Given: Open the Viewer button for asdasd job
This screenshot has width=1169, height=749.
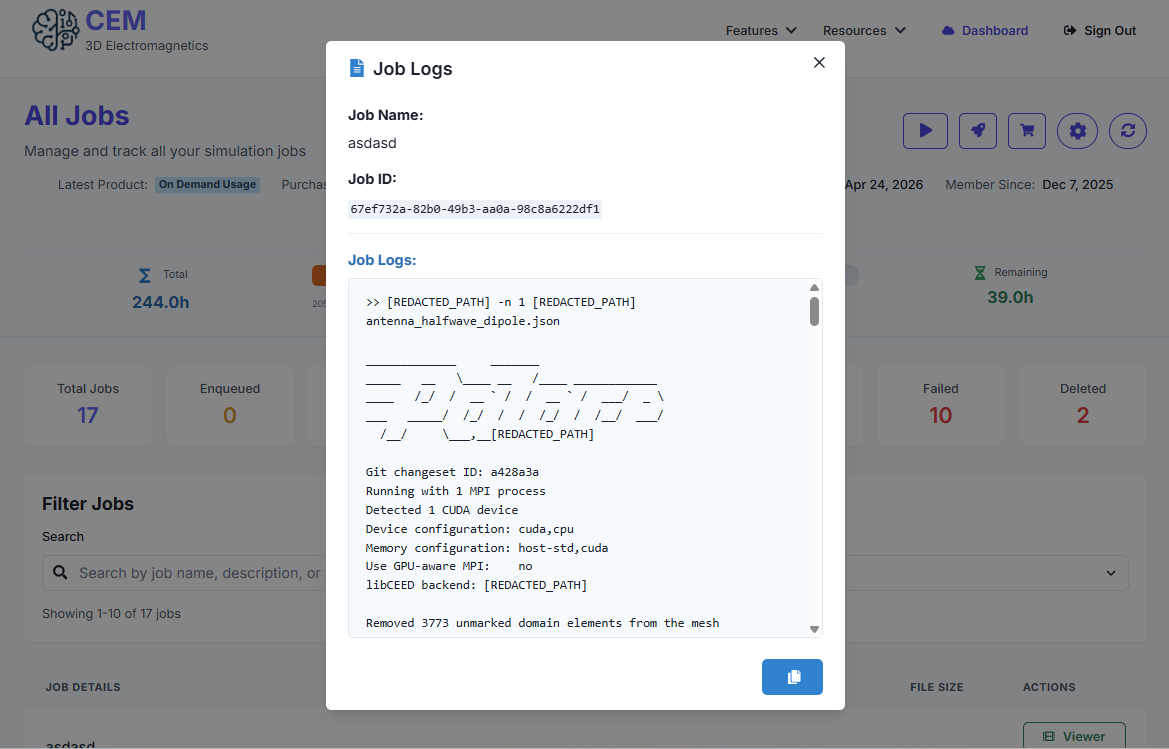Looking at the screenshot, I should point(1074,736).
